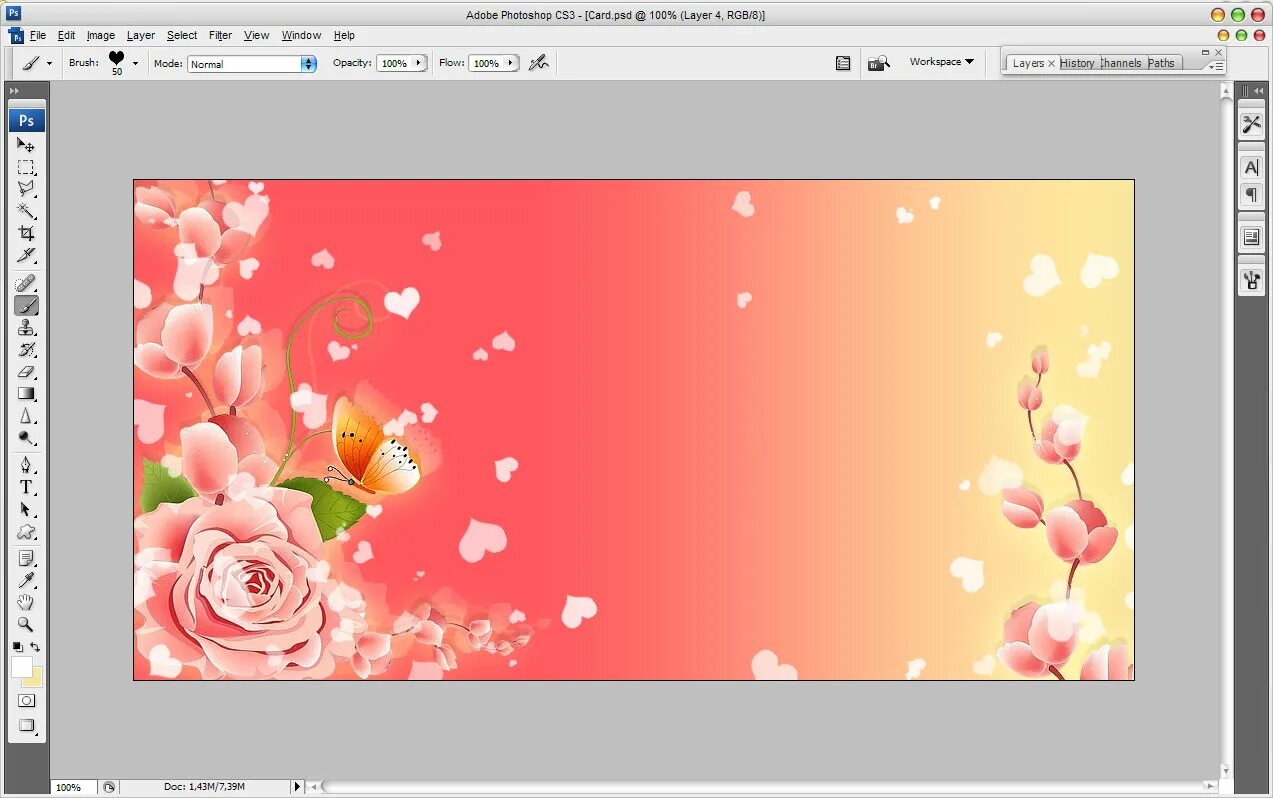Select the Rectangular Marquee tool

[26, 167]
